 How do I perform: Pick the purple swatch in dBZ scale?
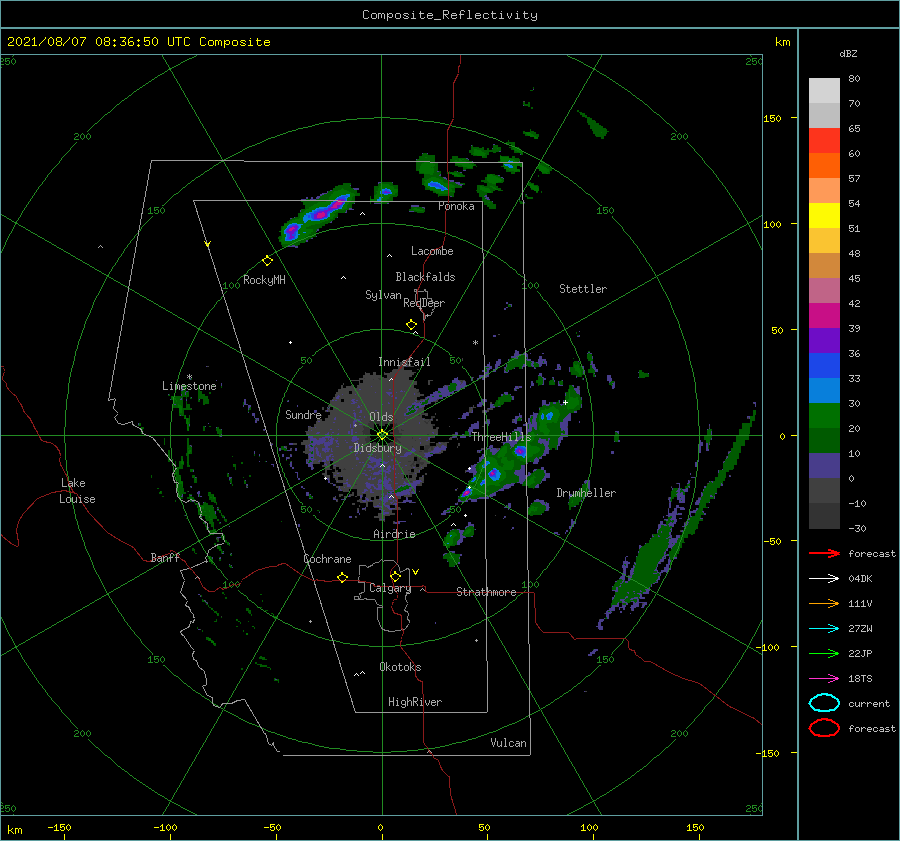(x=824, y=340)
